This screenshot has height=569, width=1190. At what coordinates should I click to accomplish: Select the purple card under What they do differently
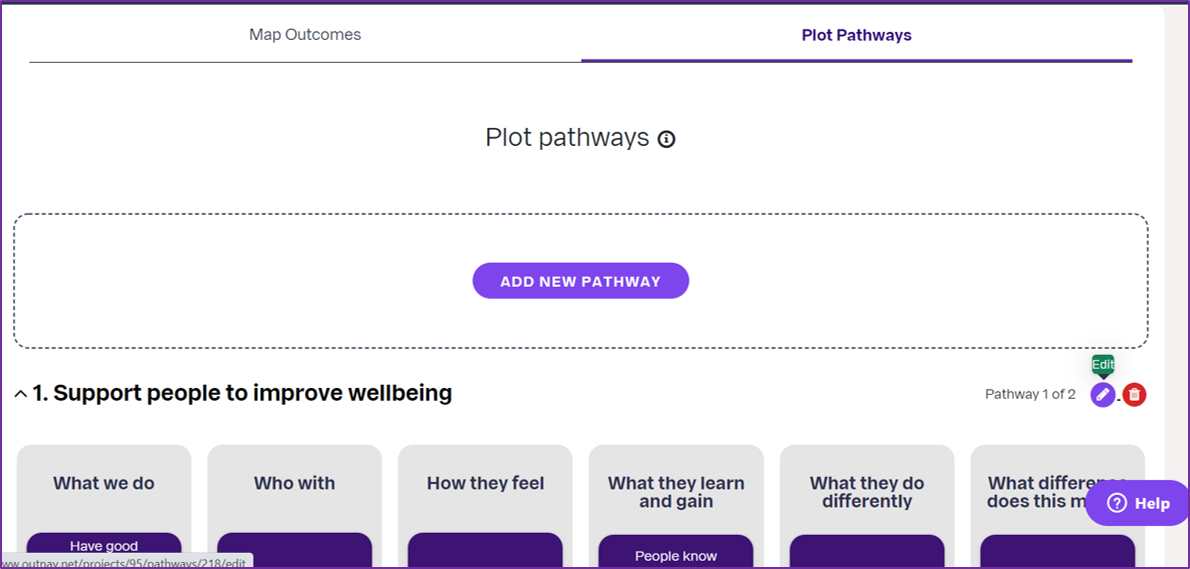(867, 552)
